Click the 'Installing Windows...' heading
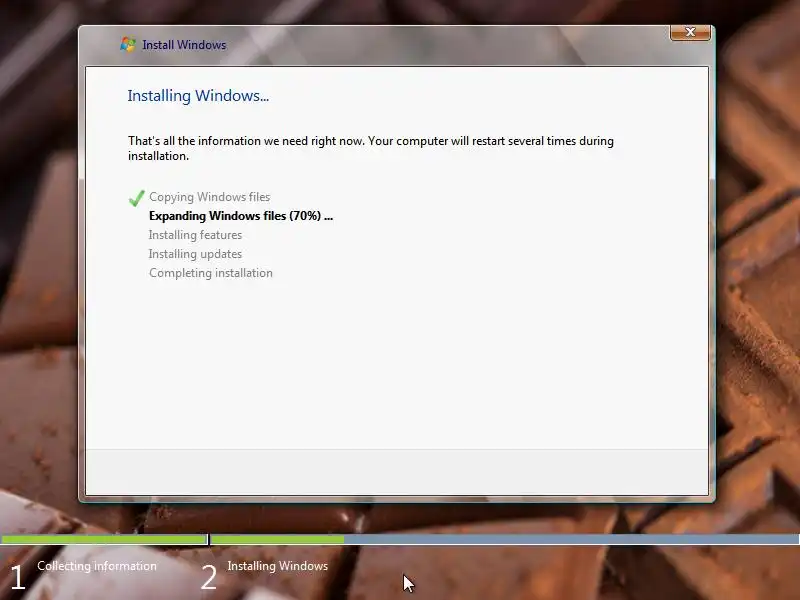 click(x=198, y=95)
